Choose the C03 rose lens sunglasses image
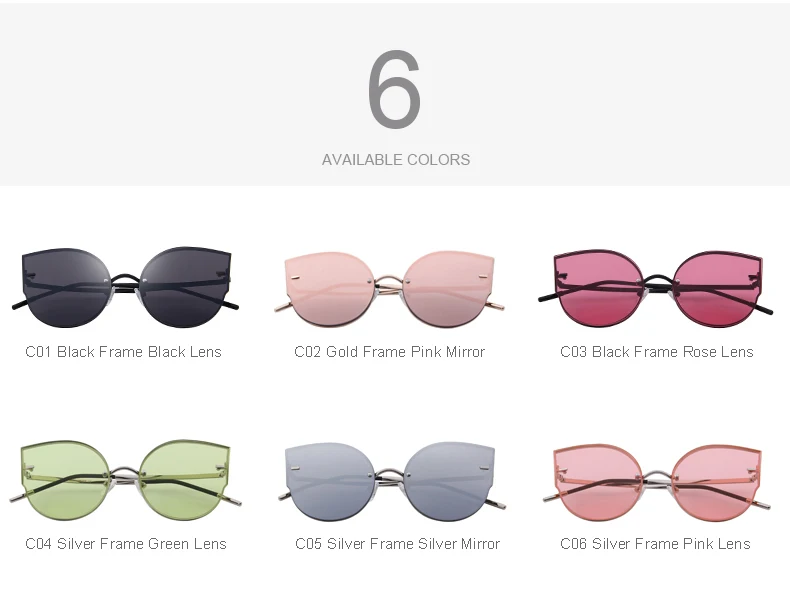The image size is (790, 591). (x=655, y=288)
